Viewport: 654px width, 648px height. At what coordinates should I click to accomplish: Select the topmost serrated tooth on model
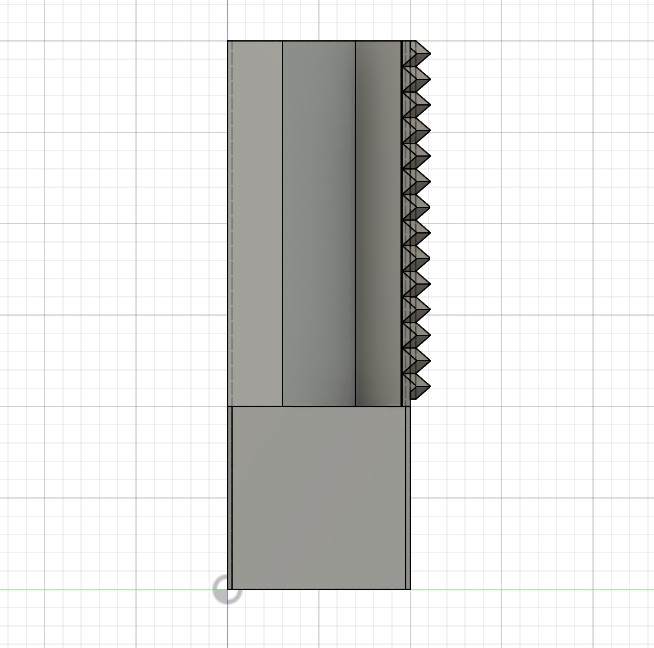tap(418, 53)
